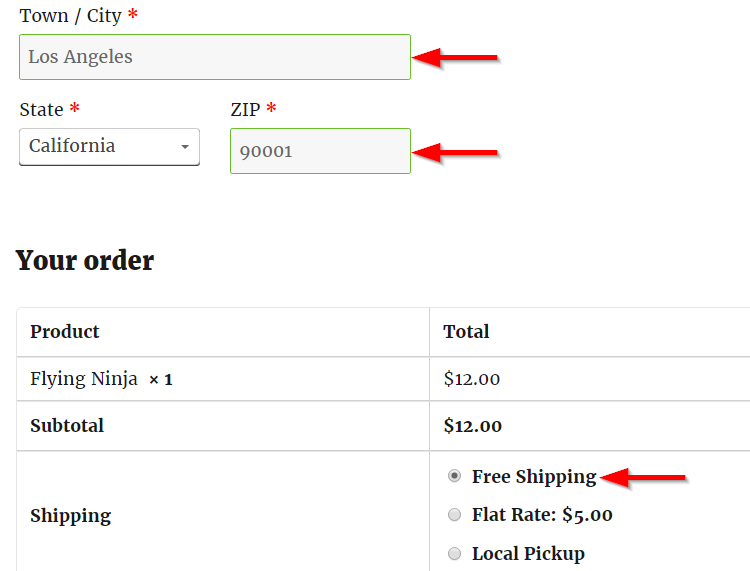The height and width of the screenshot is (571, 750).
Task: Click the State dropdown caret arrow
Action: pos(185,147)
